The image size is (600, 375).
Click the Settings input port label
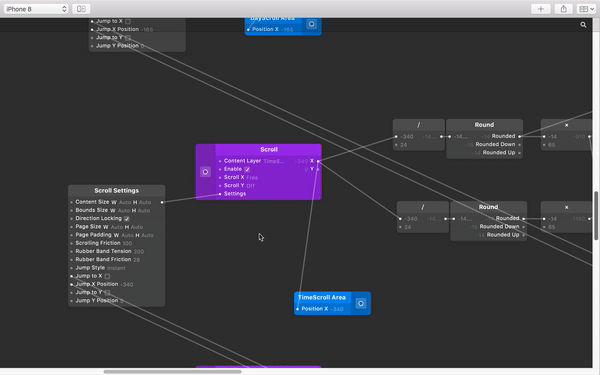[235, 194]
